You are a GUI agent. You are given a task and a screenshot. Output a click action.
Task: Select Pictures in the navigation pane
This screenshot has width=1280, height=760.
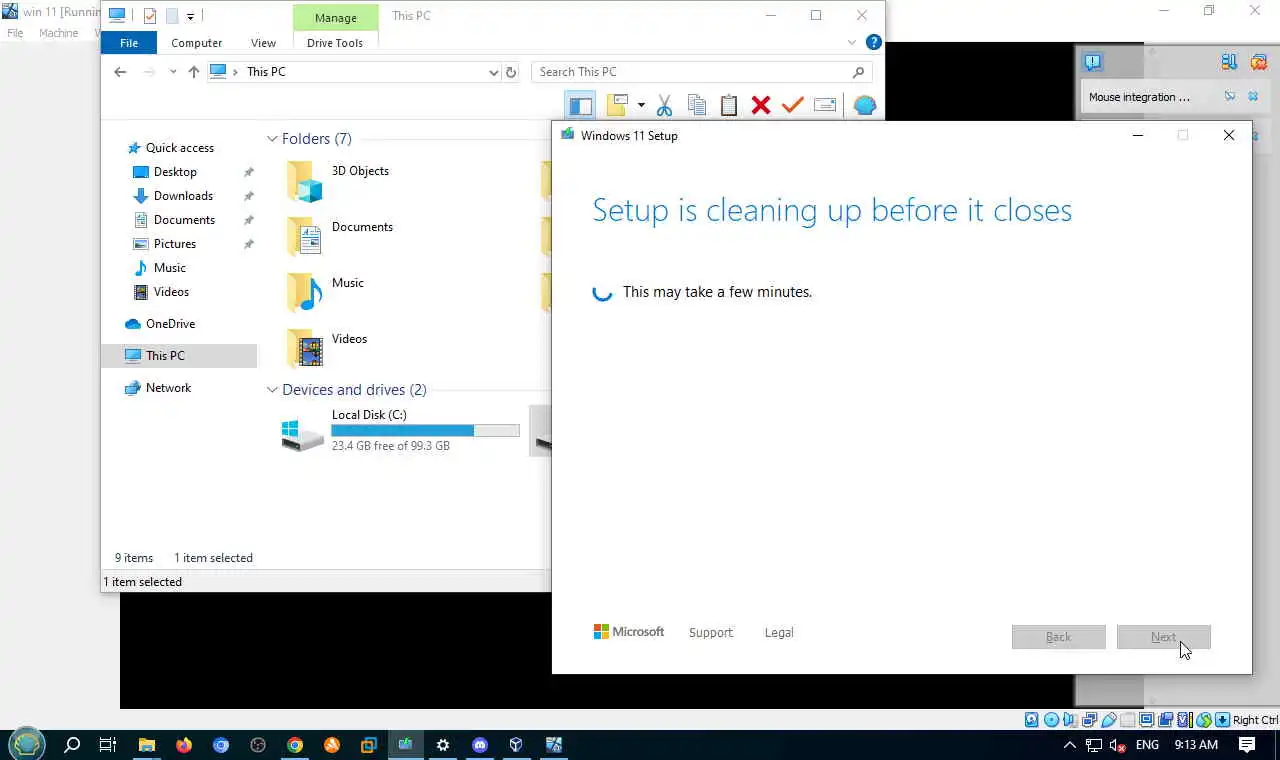(175, 244)
